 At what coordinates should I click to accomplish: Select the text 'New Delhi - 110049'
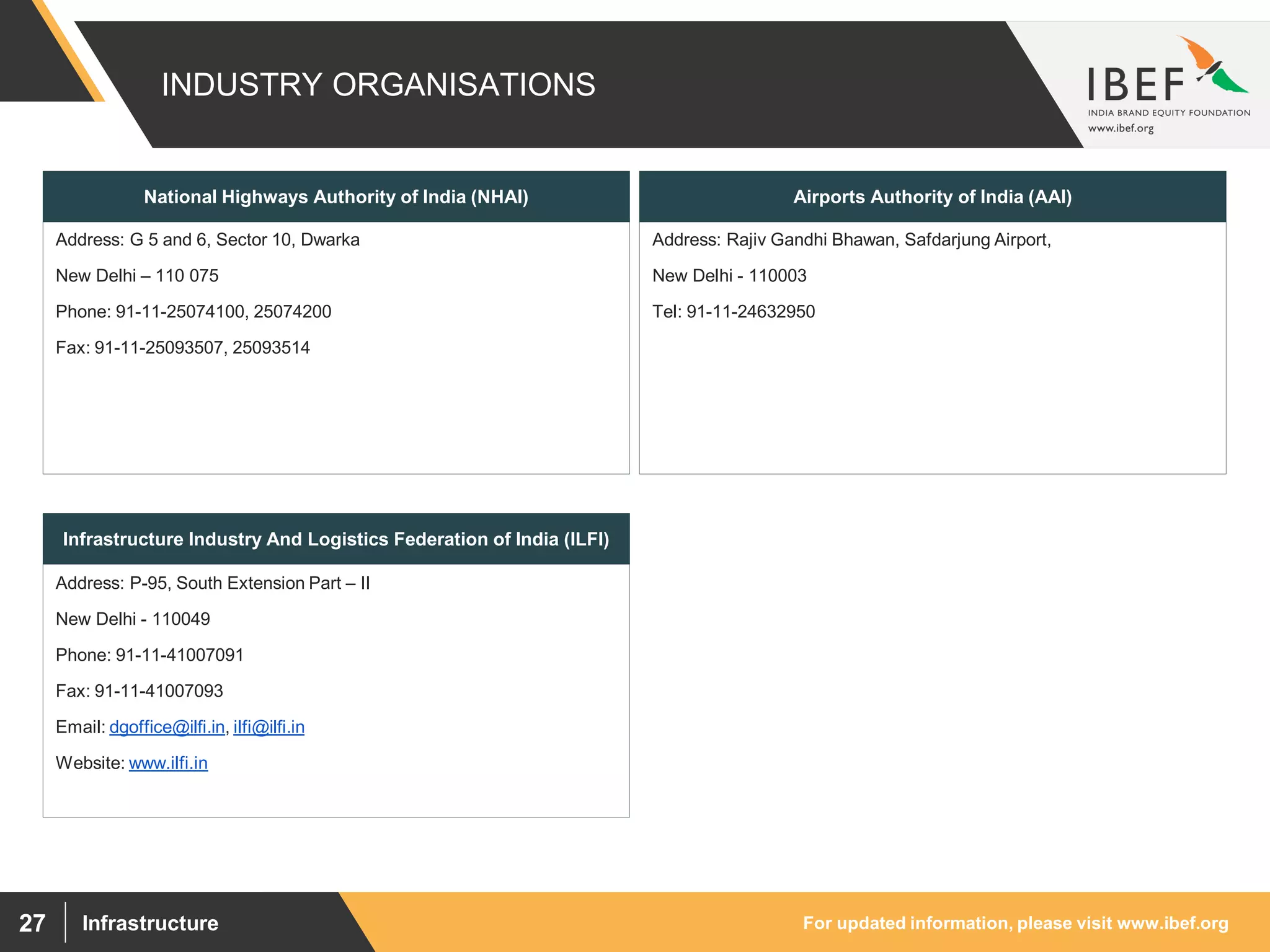click(x=133, y=619)
